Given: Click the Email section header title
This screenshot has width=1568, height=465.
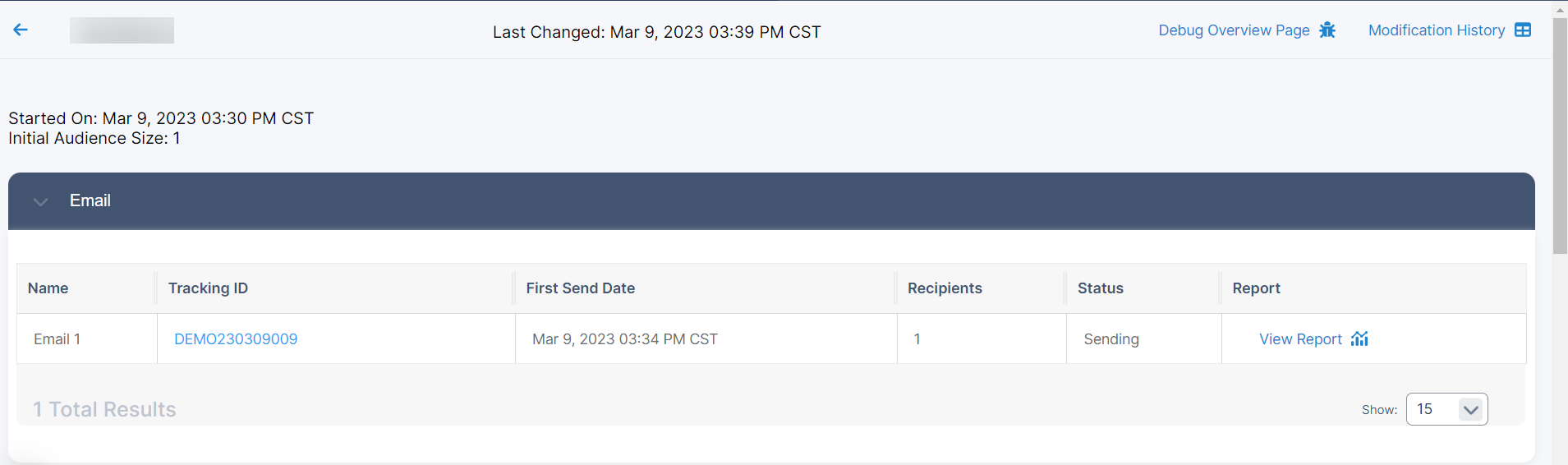Looking at the screenshot, I should (90, 201).
